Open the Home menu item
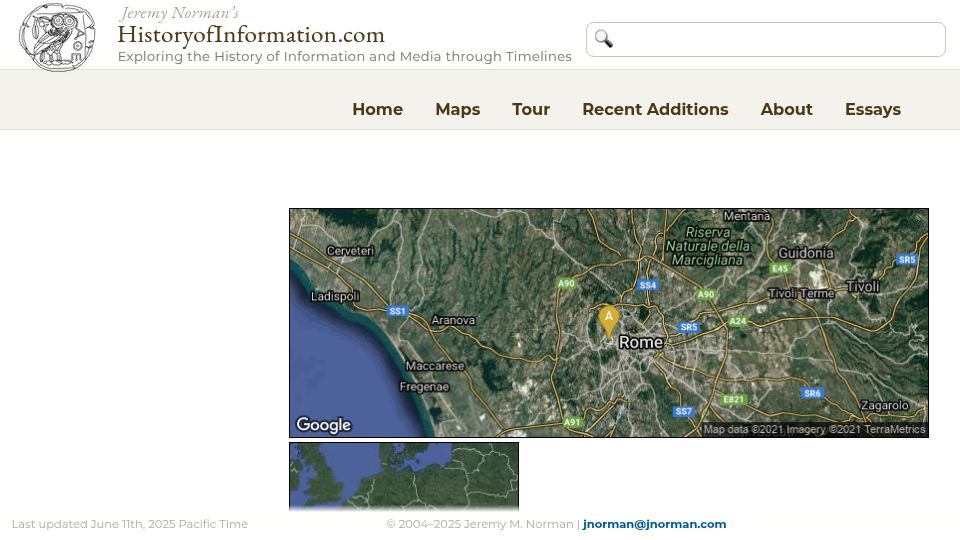The width and height of the screenshot is (960, 540). [377, 109]
